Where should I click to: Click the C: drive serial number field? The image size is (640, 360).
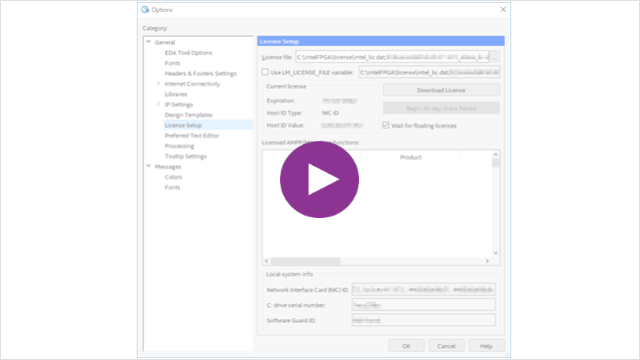pos(423,304)
